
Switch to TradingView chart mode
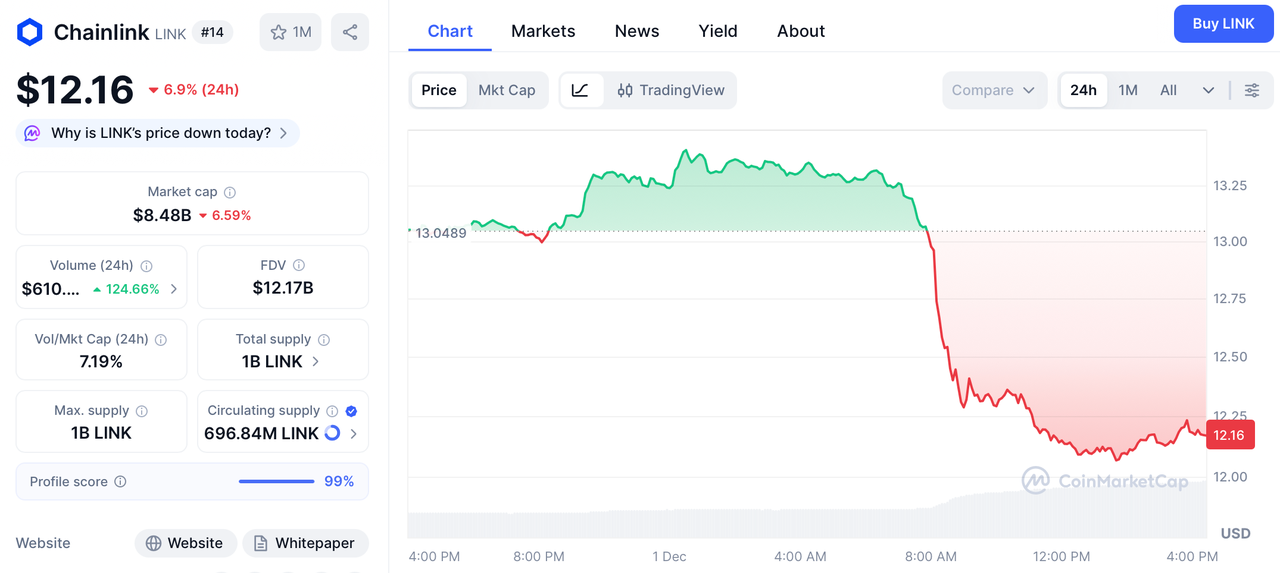(x=670, y=90)
